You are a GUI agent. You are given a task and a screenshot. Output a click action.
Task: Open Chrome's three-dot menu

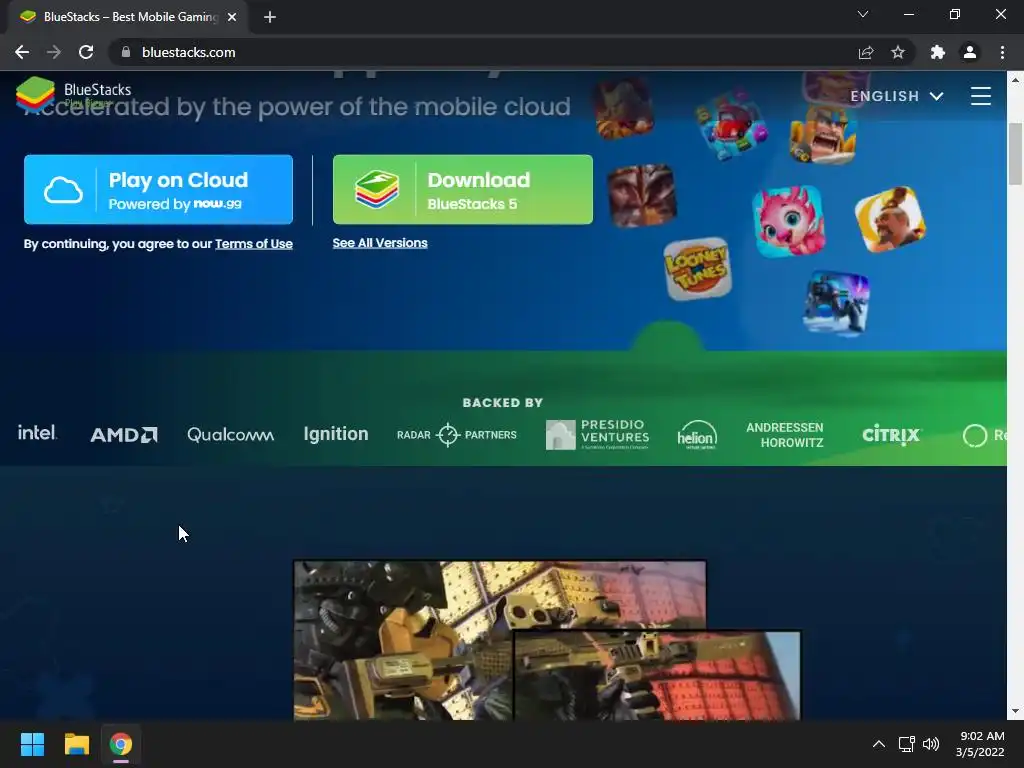pos(1002,52)
